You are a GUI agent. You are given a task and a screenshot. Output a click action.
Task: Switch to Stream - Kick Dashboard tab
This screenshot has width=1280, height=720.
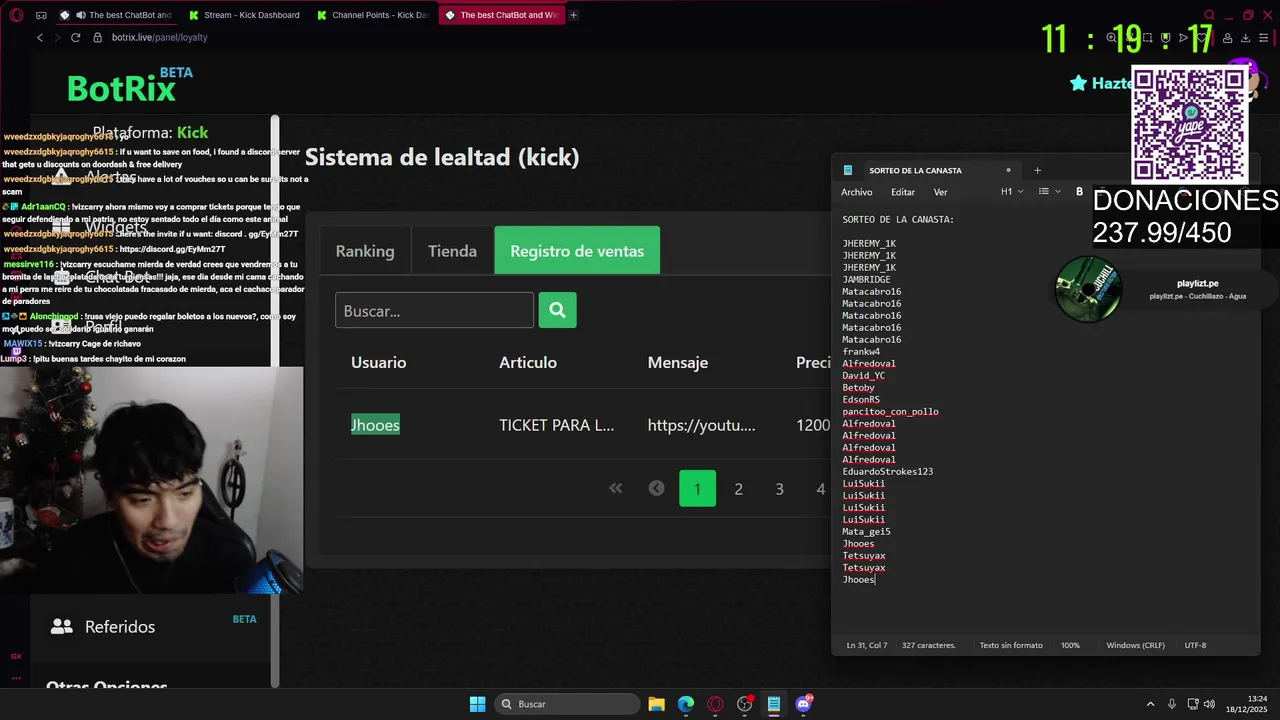tap(243, 15)
